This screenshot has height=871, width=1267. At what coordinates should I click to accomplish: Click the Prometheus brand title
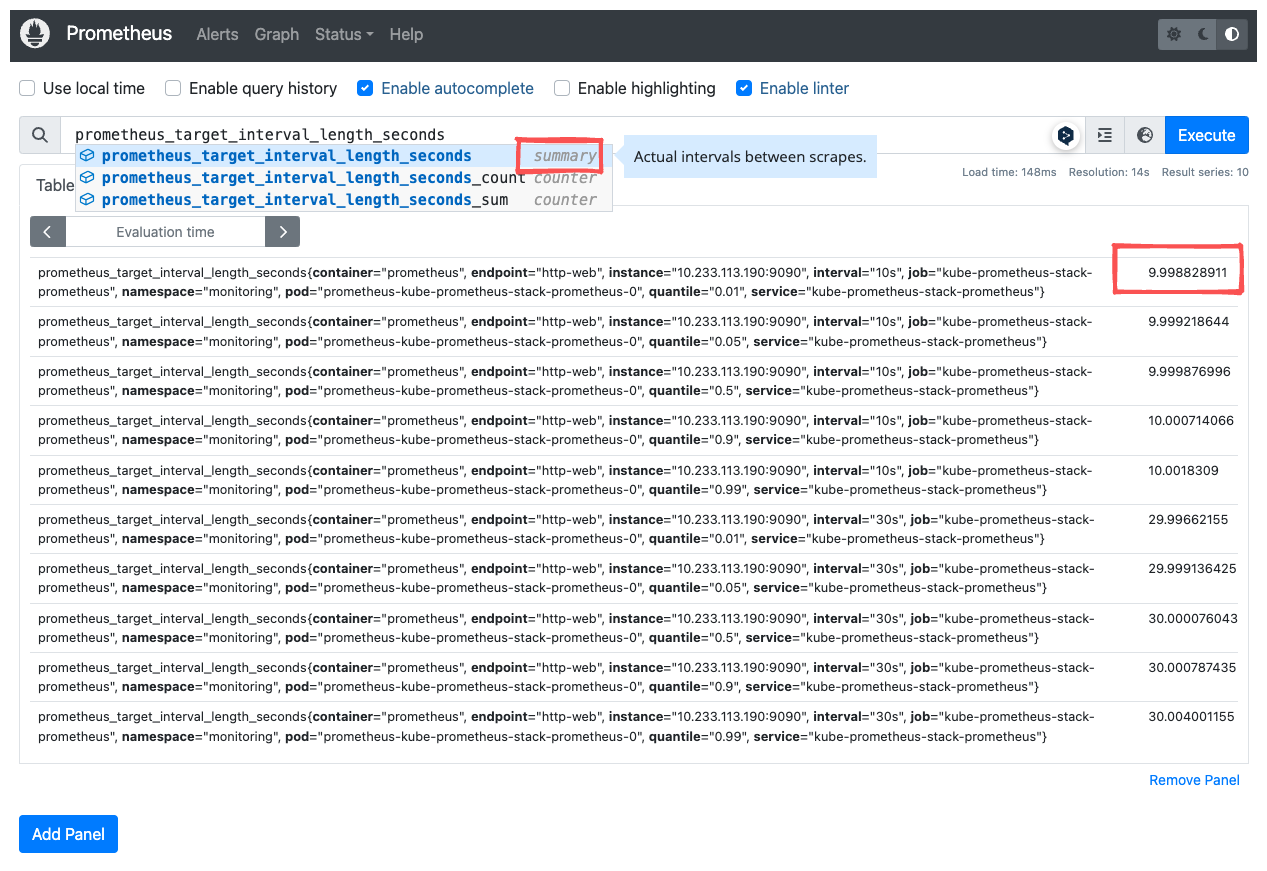(x=119, y=33)
